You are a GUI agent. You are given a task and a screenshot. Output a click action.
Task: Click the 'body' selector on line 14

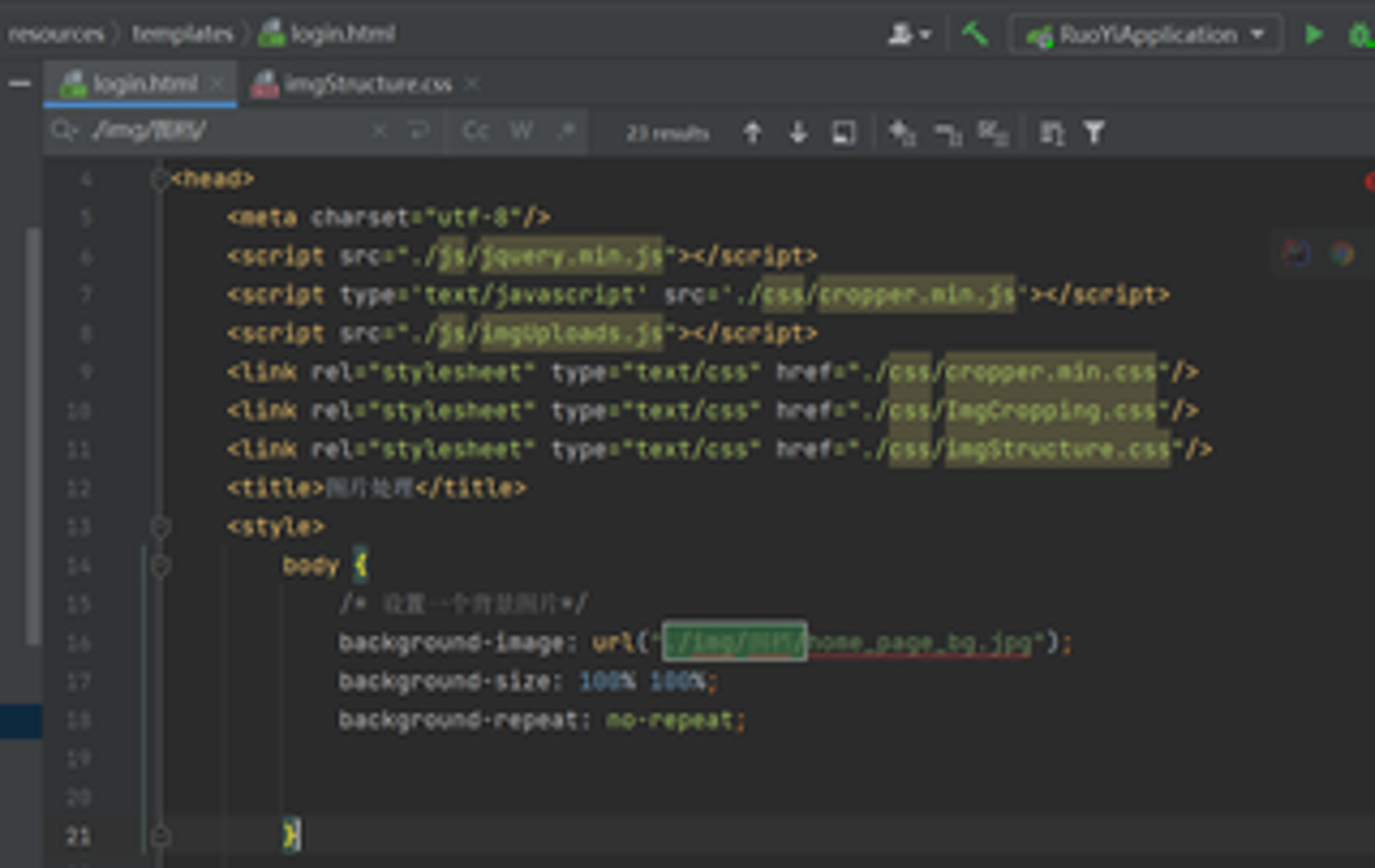tap(311, 566)
